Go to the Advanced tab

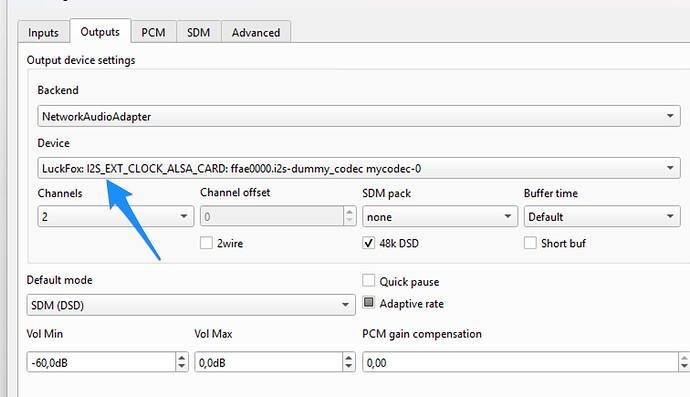[256, 32]
